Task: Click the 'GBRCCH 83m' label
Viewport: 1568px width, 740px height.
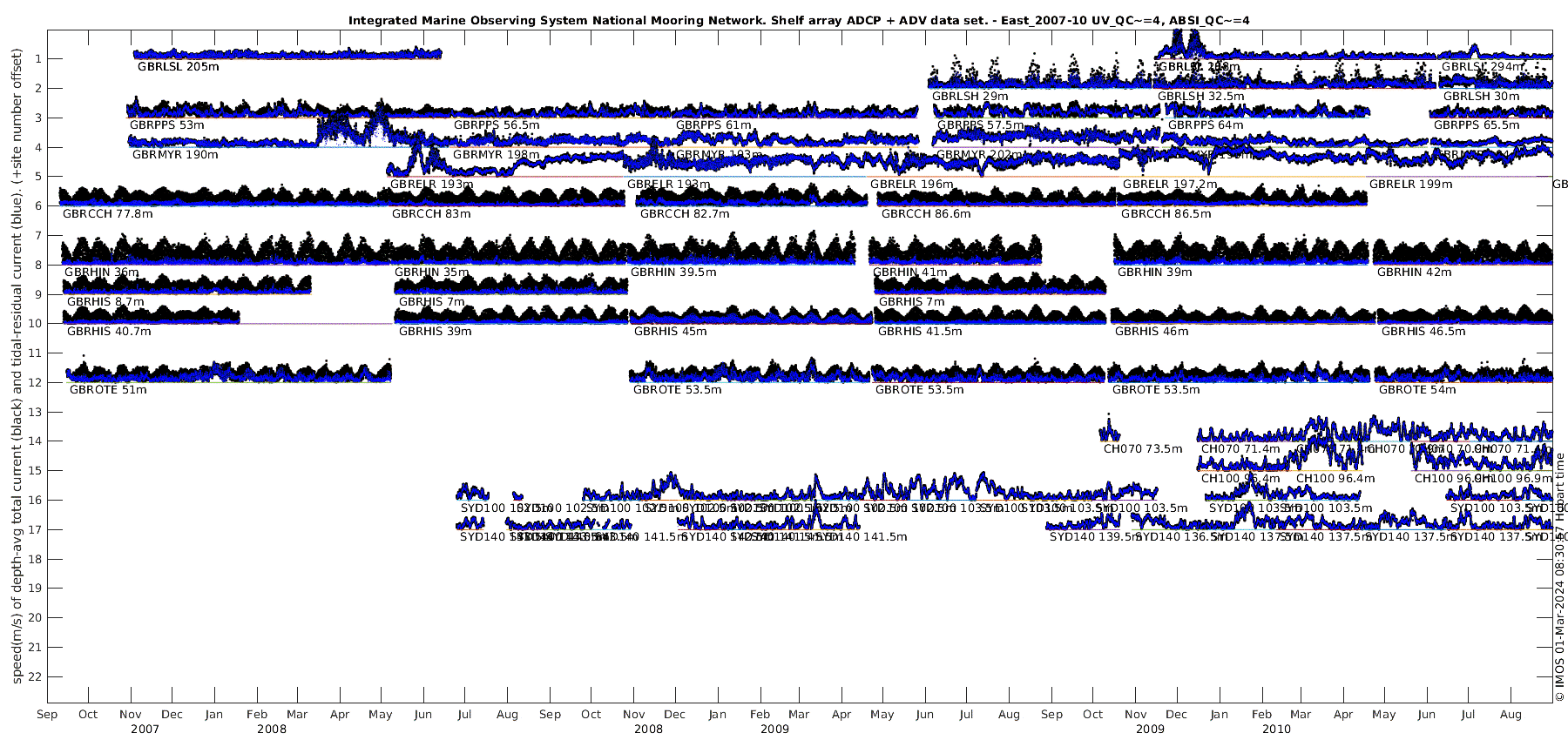Action: (x=431, y=214)
